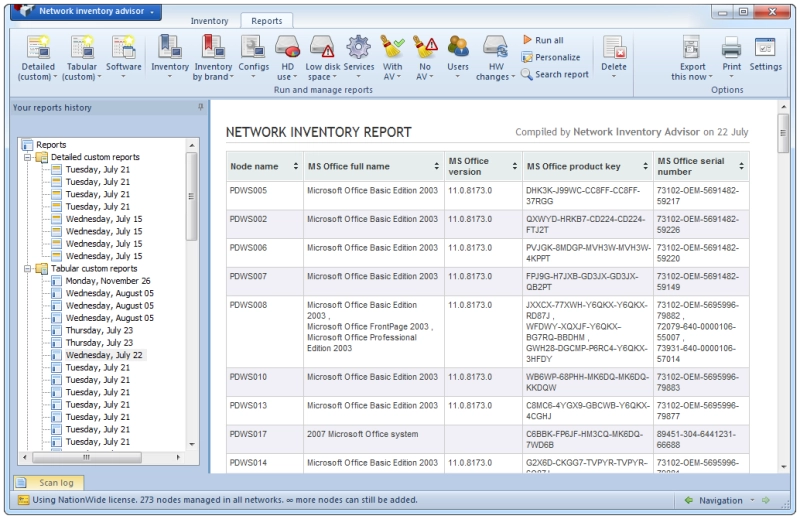This screenshot has height=519, width=800.
Task: Open the Network inventory advisor application menu
Action: pos(86,11)
